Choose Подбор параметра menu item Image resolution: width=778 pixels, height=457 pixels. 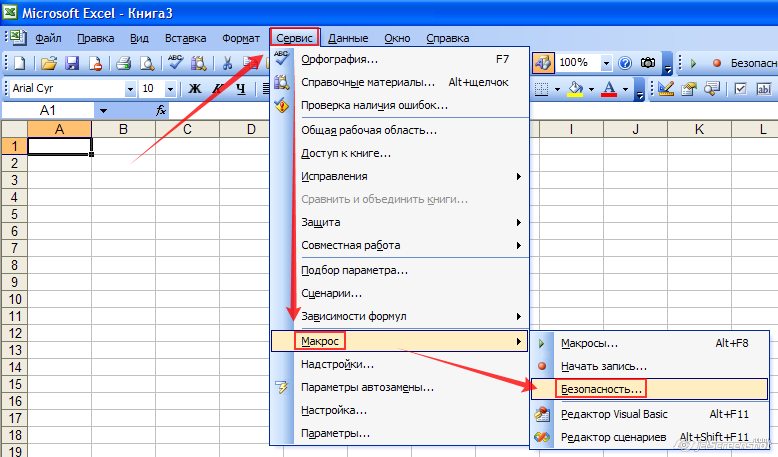400,270
